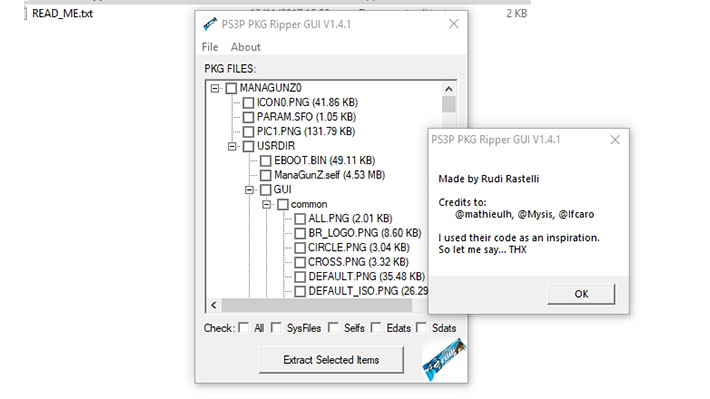The height and width of the screenshot is (399, 710).
Task: Click the chocolate bar logo image
Action: (x=444, y=360)
